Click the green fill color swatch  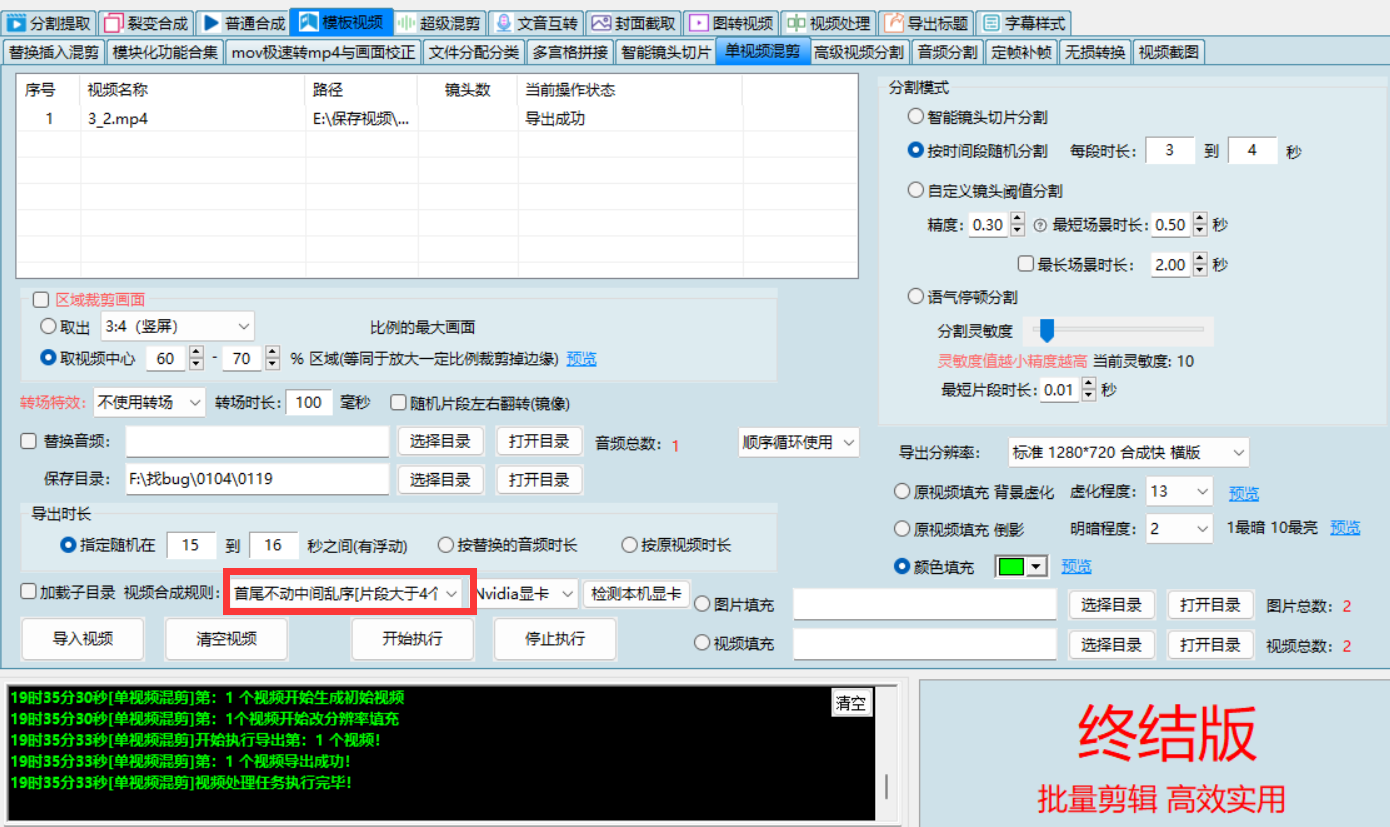pos(1012,567)
